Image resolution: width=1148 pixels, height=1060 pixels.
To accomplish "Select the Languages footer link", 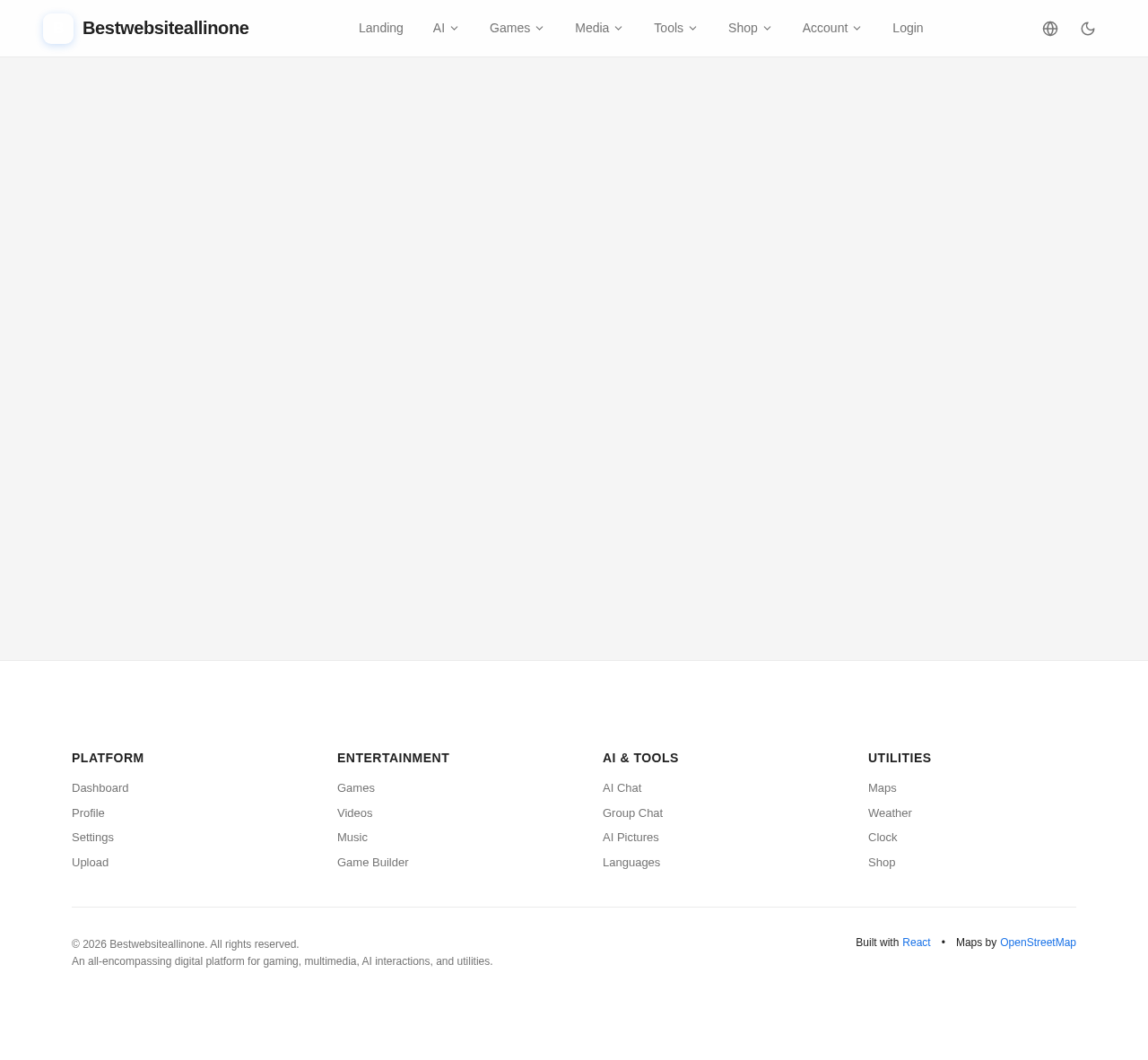I will (x=631, y=863).
